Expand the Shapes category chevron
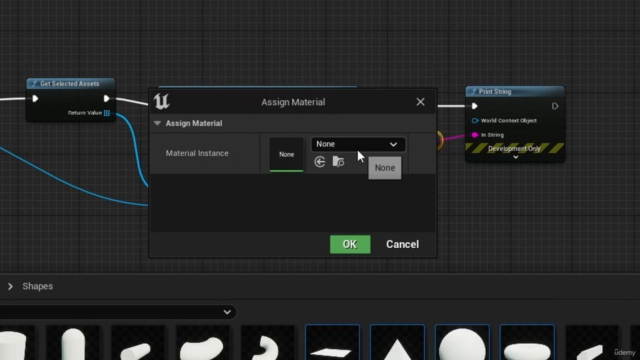Image resolution: width=640 pixels, height=360 pixels. 10,287
